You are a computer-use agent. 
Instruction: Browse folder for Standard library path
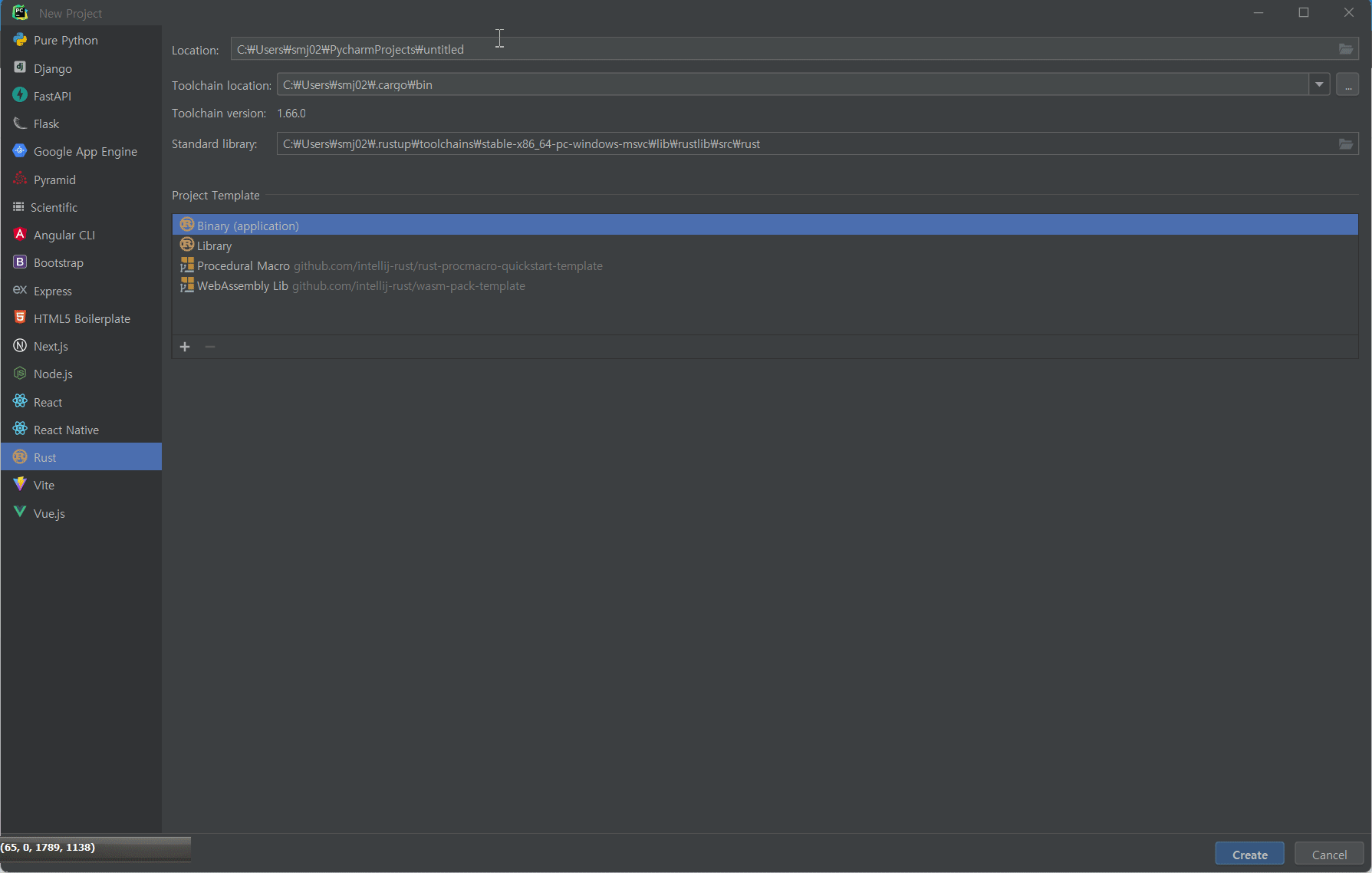(1346, 144)
